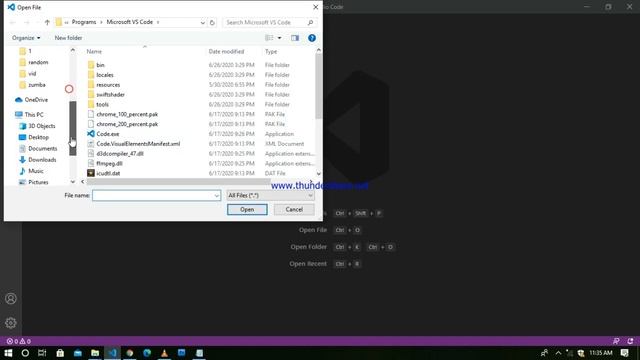The width and height of the screenshot is (640, 360).
Task: Open the address bar path history dropdown
Action: click(202, 22)
